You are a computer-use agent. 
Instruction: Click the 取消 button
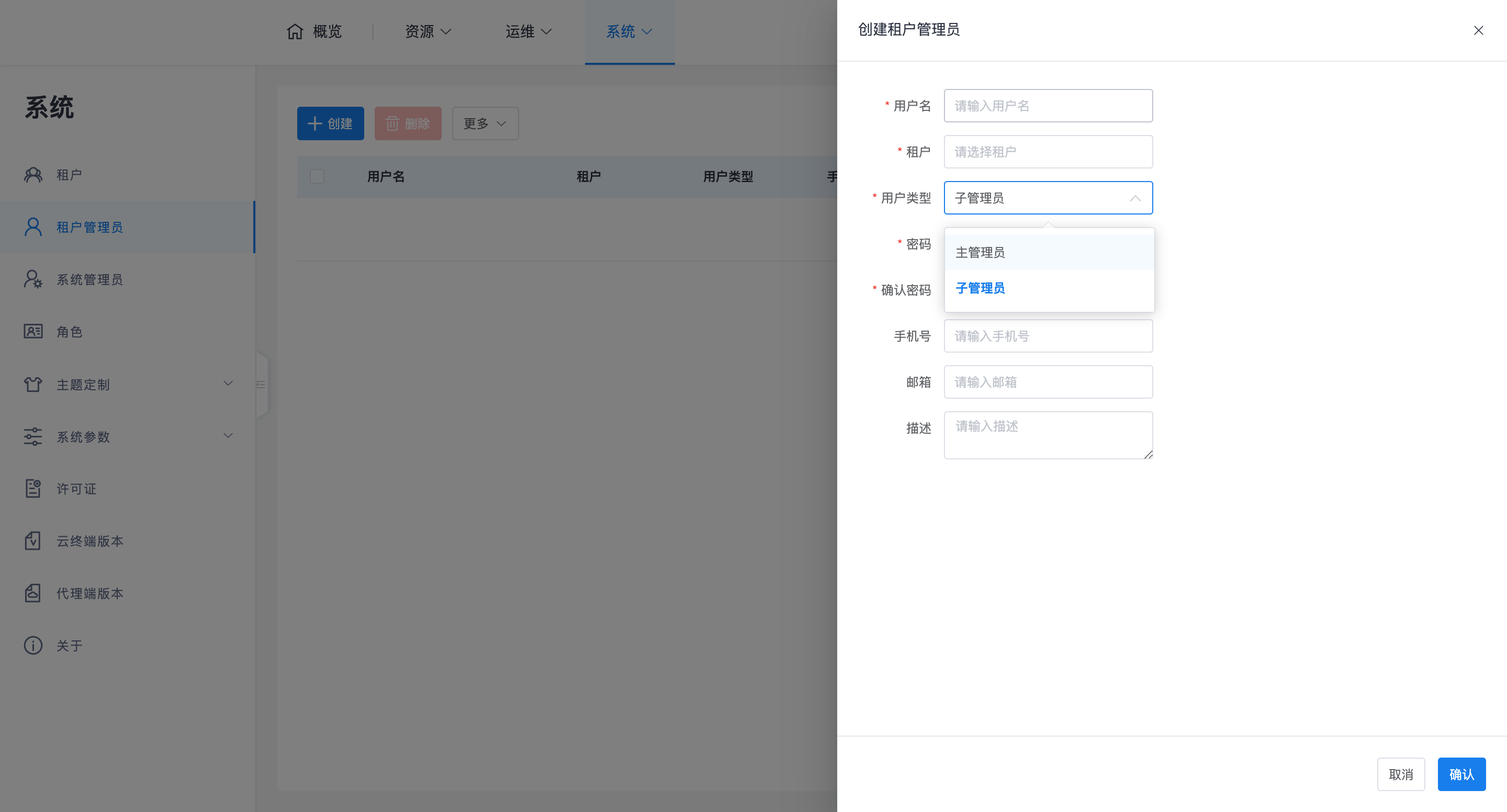point(1401,774)
